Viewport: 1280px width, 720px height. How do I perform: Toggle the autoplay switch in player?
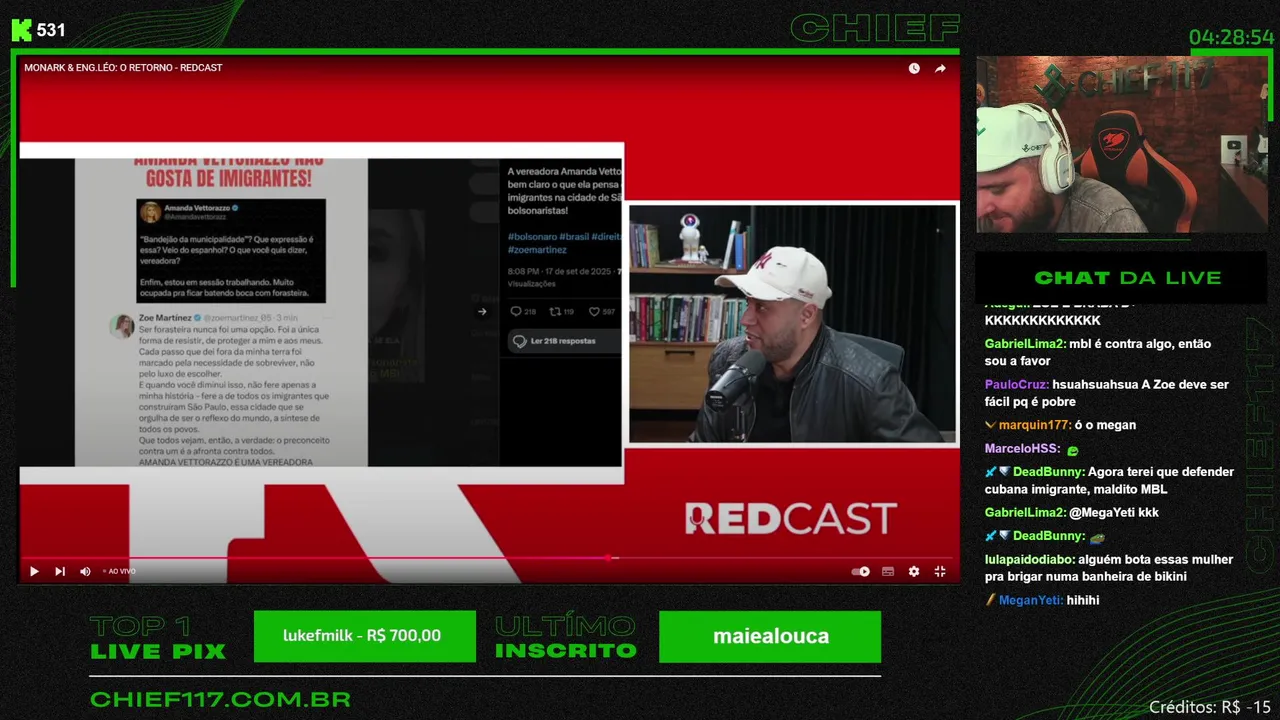tap(860, 571)
